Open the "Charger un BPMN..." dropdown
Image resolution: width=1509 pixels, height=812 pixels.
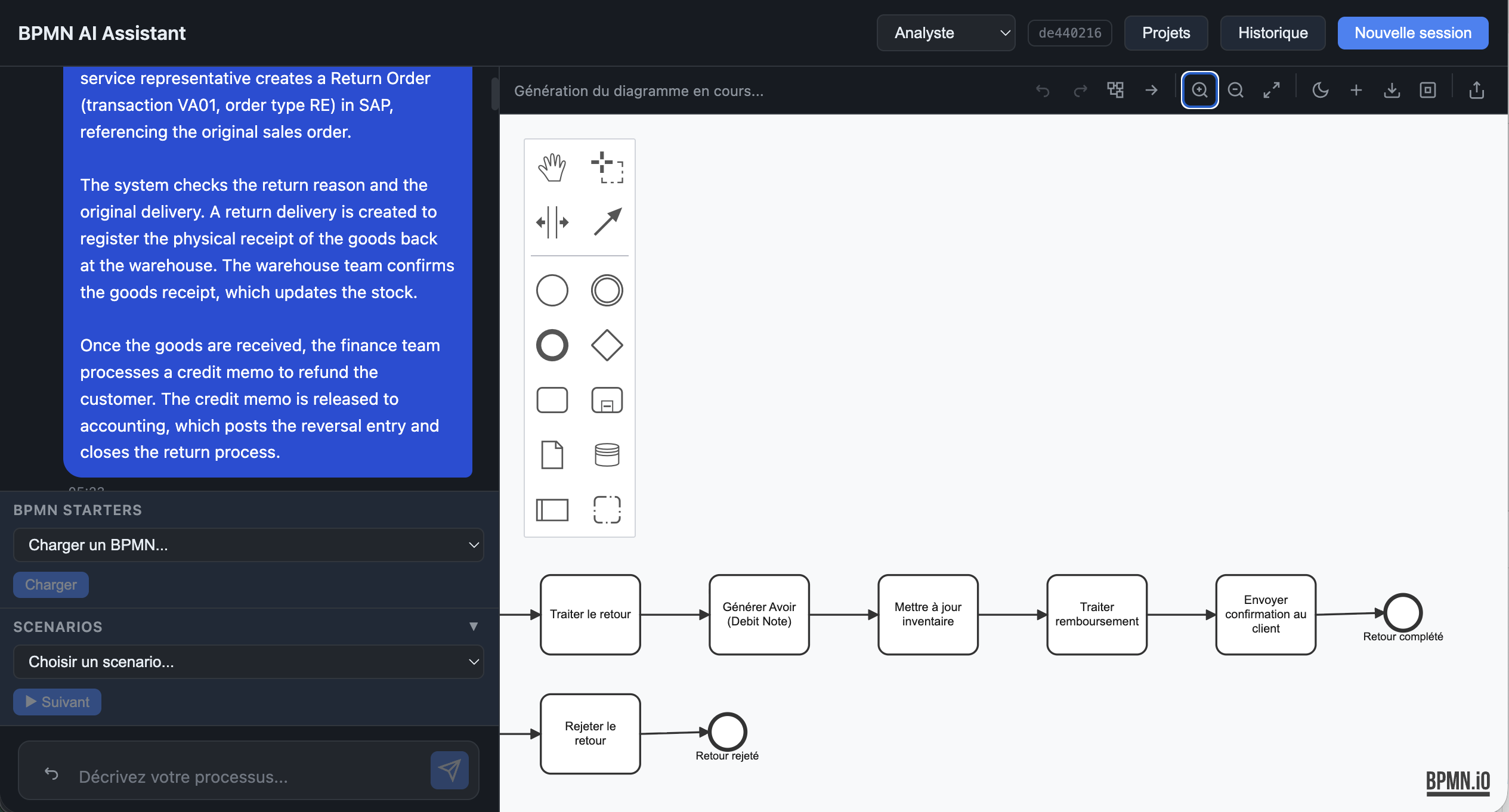[x=248, y=544]
